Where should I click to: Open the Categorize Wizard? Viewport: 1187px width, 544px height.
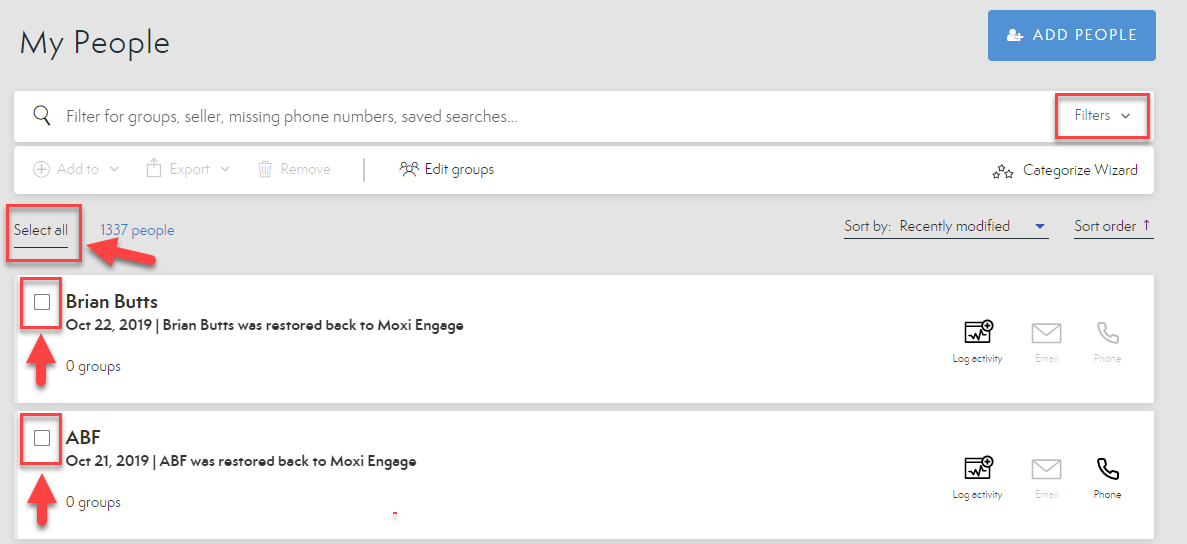[1065, 170]
